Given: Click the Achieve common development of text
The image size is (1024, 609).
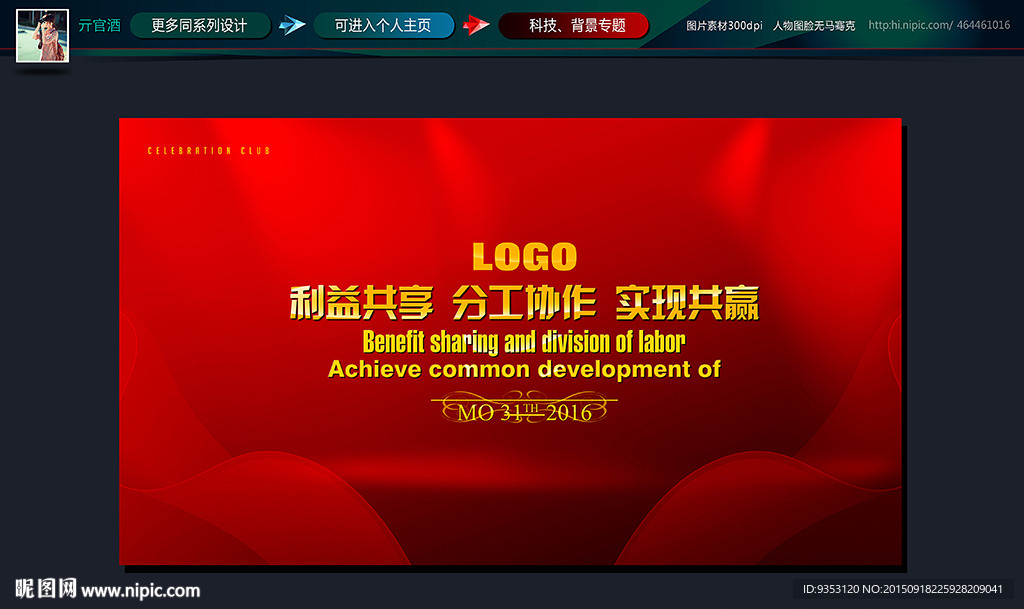Looking at the screenshot, I should [x=524, y=369].
